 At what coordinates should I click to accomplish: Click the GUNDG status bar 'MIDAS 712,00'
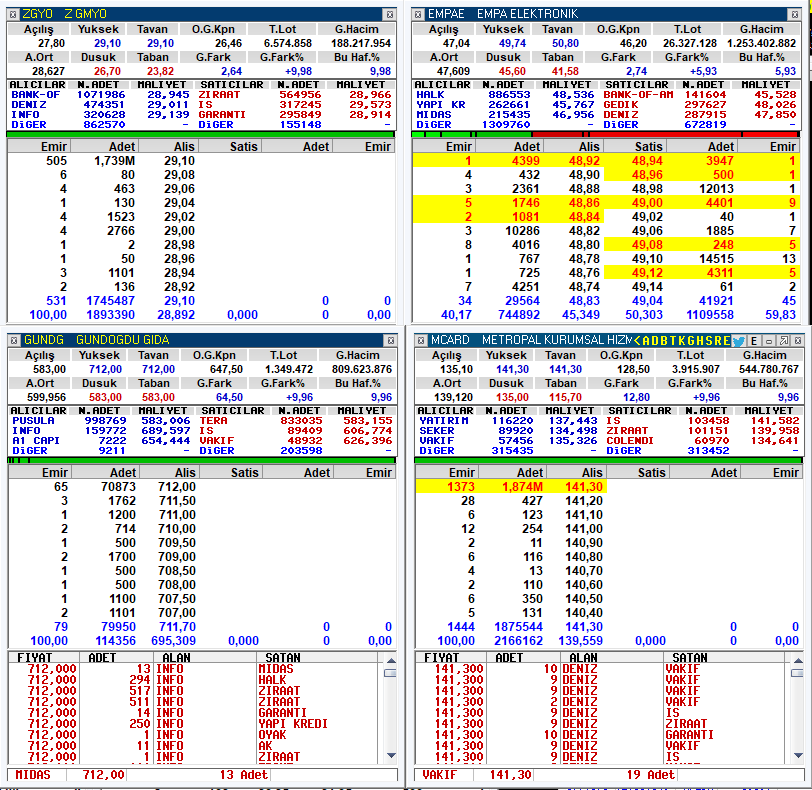[68, 775]
